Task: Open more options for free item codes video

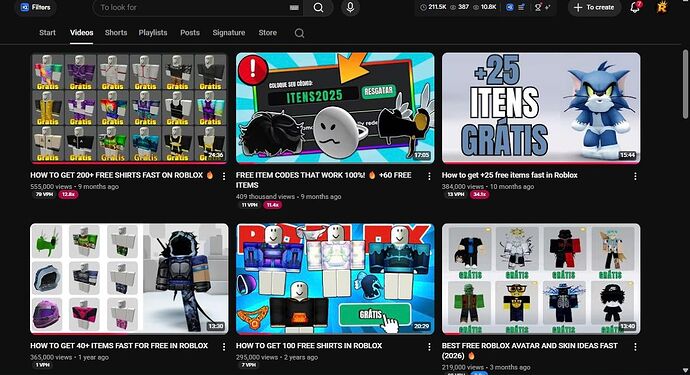Action: [x=429, y=176]
